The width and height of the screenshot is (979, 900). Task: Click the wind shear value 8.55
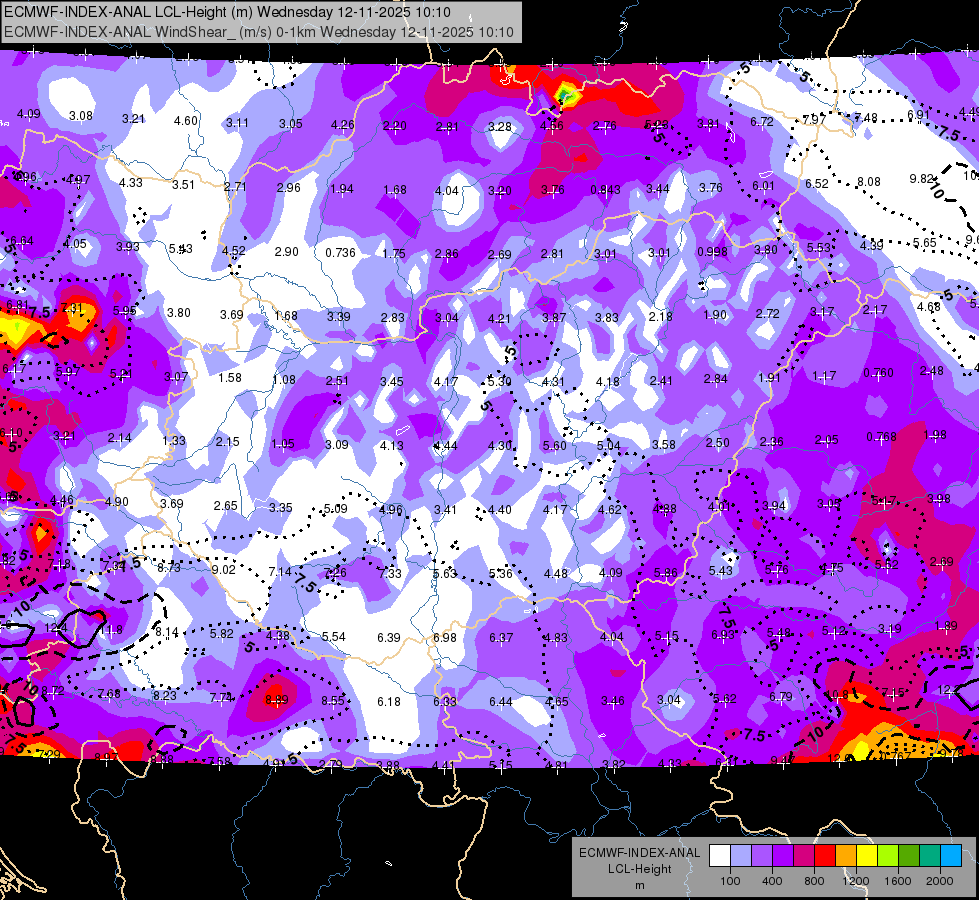pyautogui.click(x=333, y=701)
